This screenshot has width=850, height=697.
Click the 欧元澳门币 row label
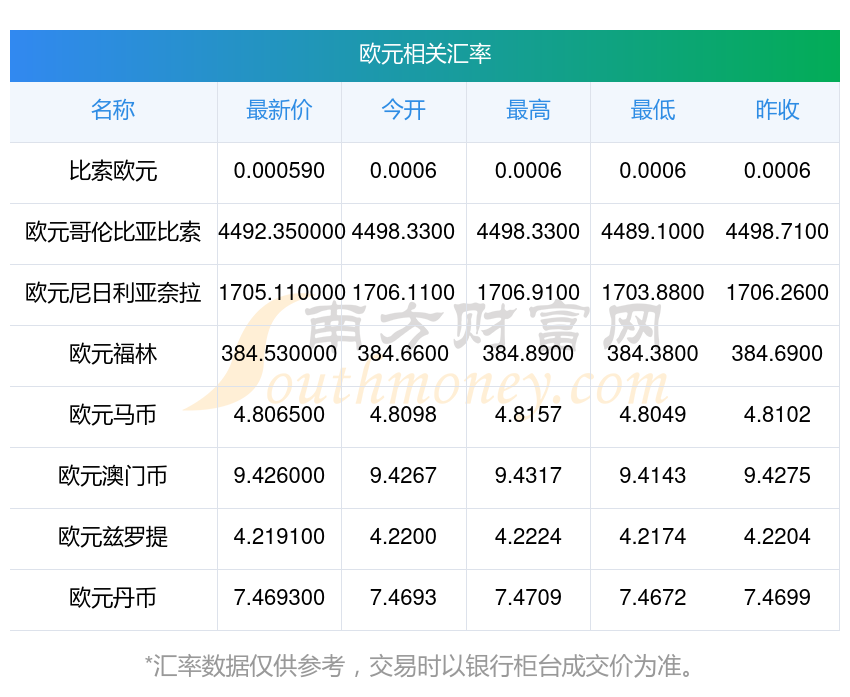click(x=113, y=476)
